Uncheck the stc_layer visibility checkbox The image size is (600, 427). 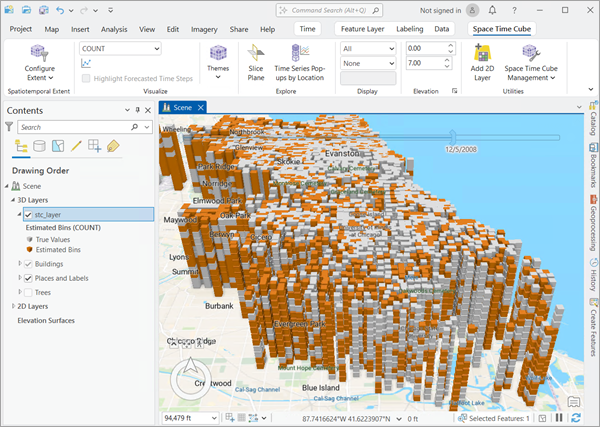click(28, 214)
